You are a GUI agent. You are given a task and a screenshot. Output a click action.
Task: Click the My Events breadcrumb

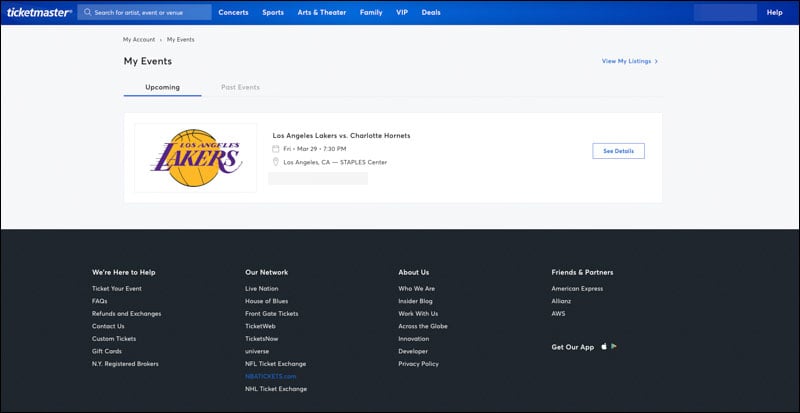[181, 39]
